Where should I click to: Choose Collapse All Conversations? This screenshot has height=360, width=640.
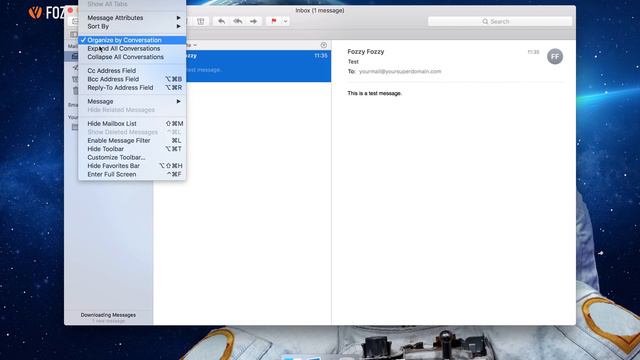click(x=132, y=57)
